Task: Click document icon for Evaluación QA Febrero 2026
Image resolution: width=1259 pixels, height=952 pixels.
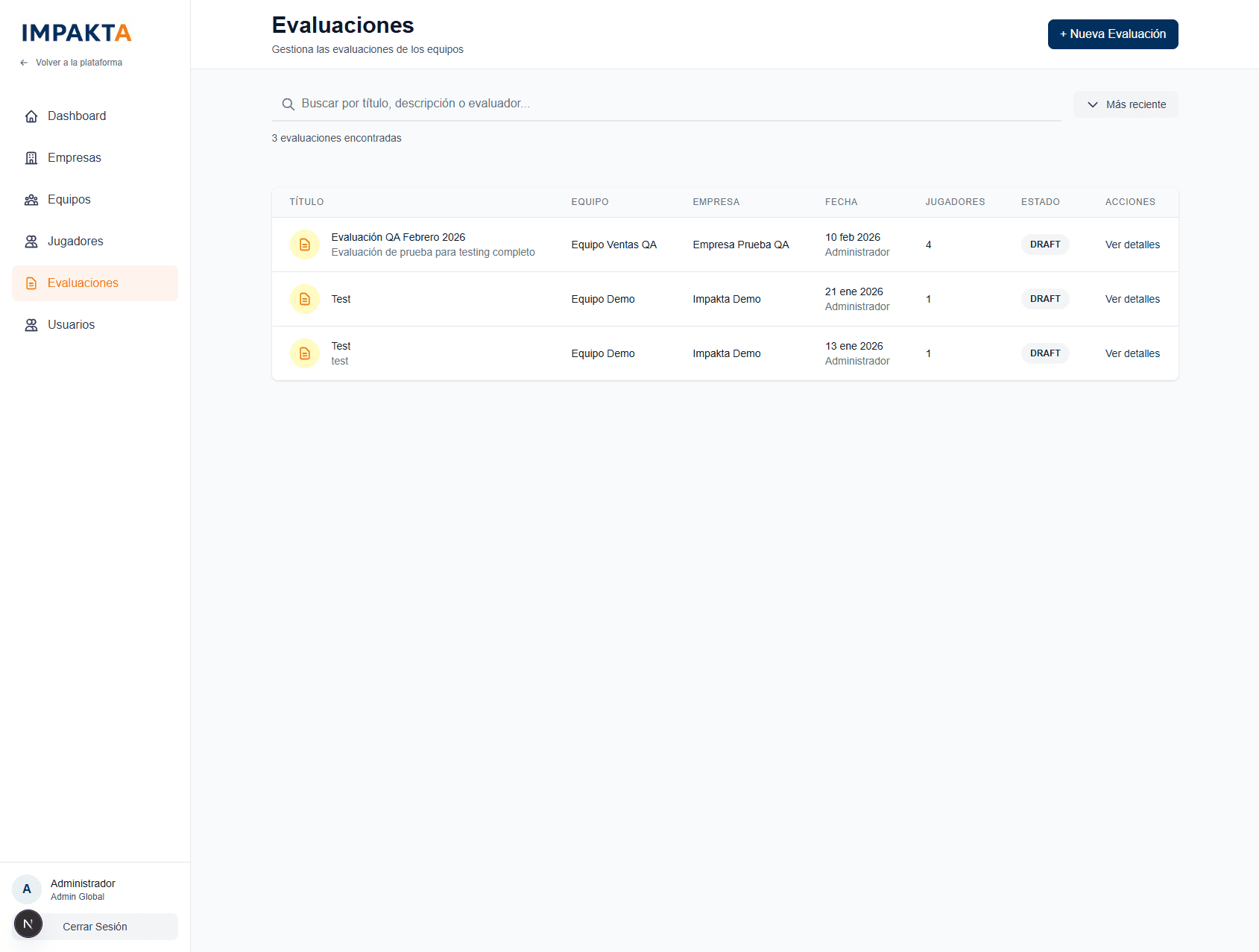Action: click(x=304, y=245)
